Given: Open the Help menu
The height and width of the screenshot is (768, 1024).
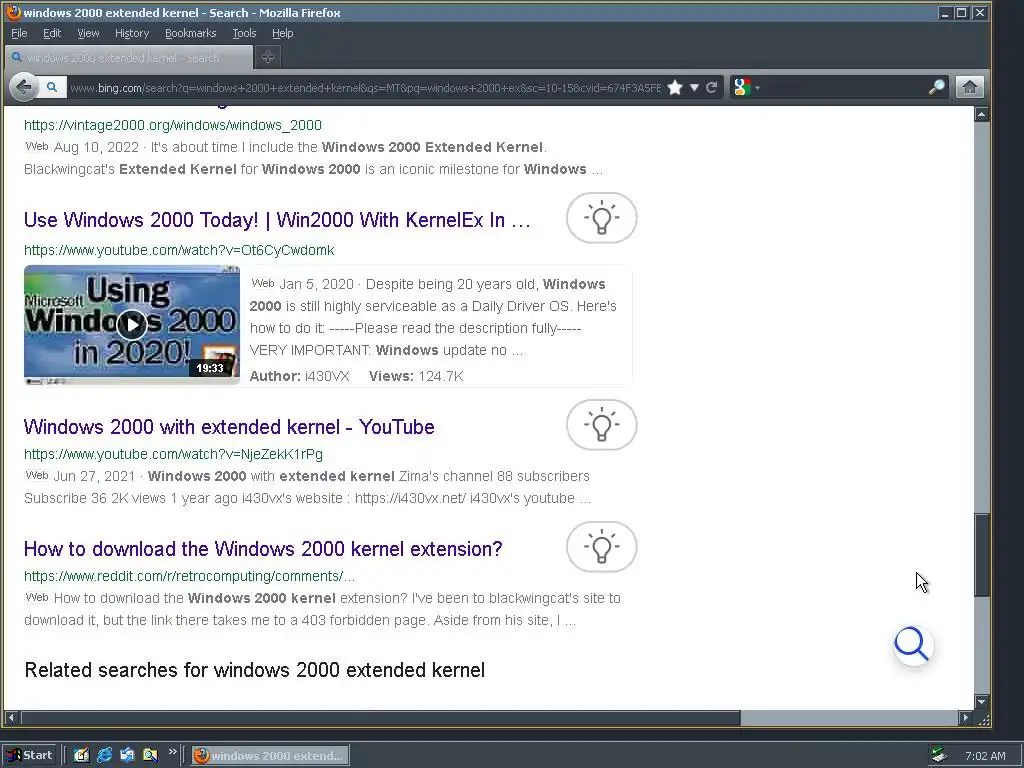Looking at the screenshot, I should [282, 33].
